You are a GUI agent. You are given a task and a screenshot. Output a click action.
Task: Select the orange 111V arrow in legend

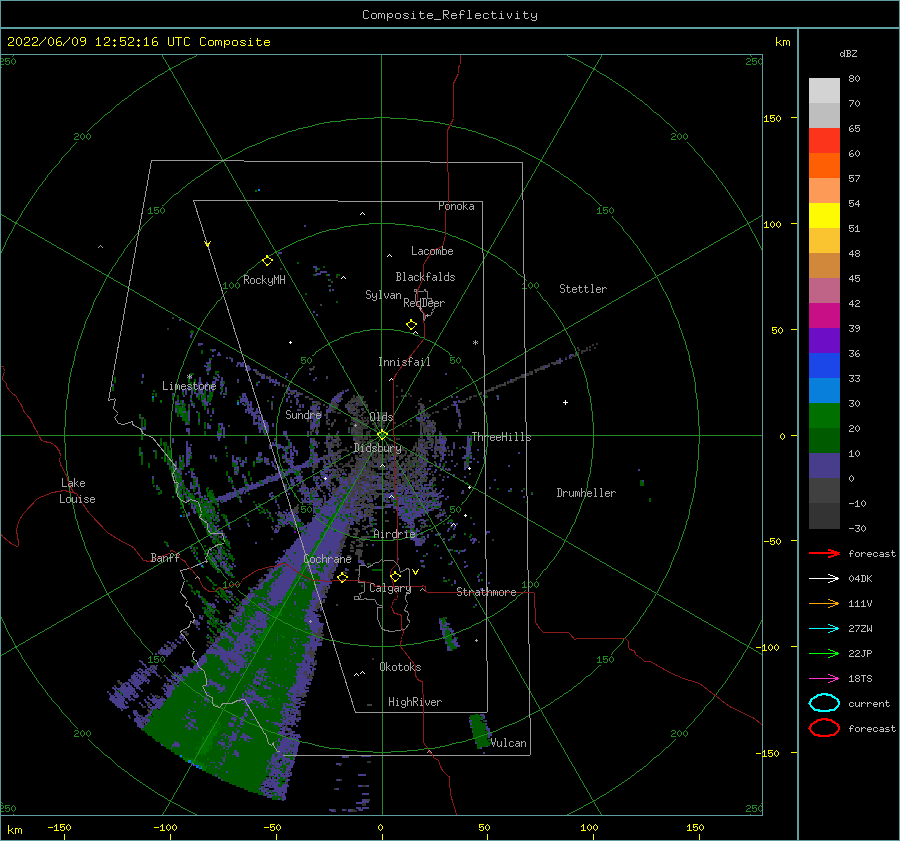[824, 603]
